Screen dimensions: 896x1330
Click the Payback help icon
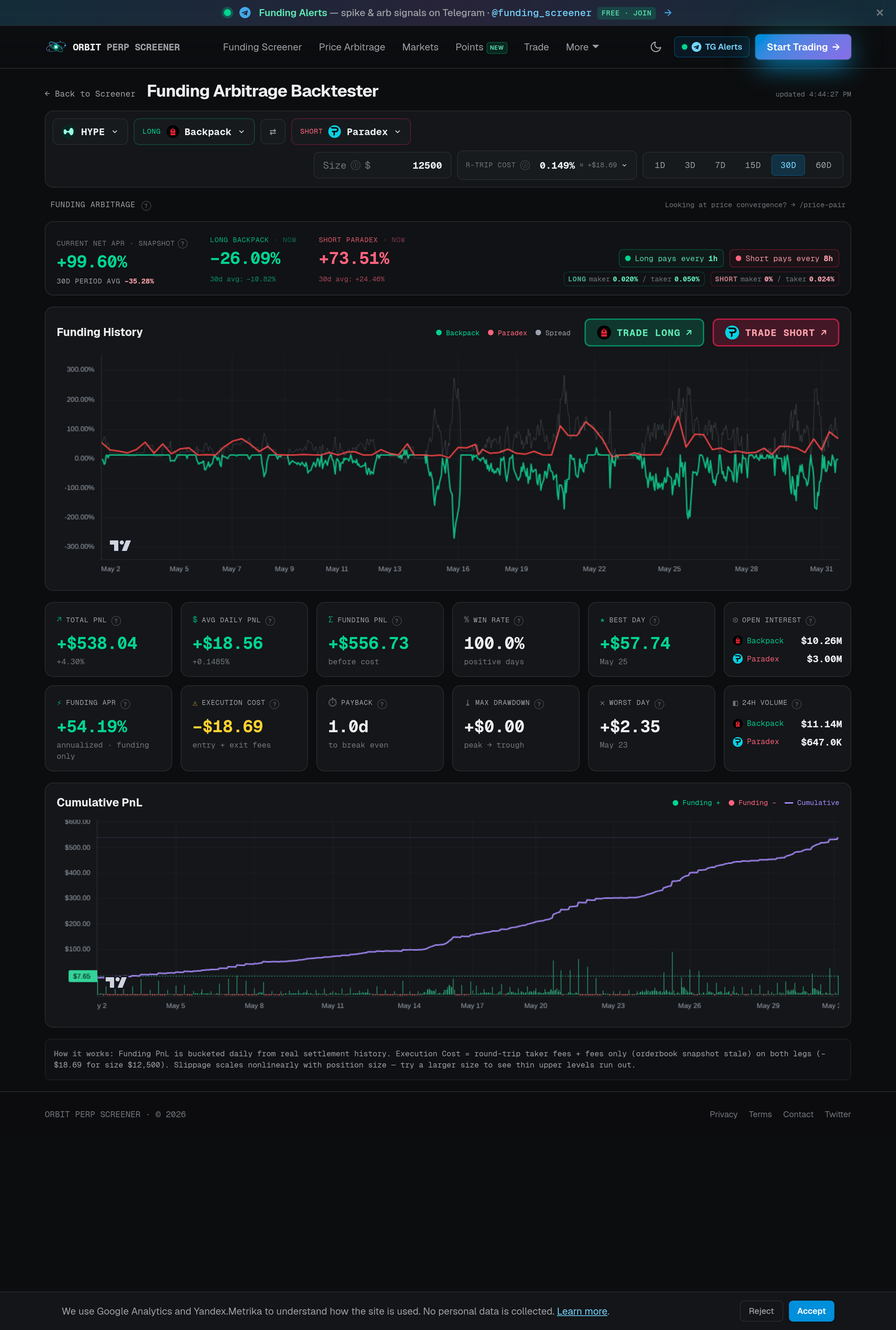pyautogui.click(x=382, y=704)
